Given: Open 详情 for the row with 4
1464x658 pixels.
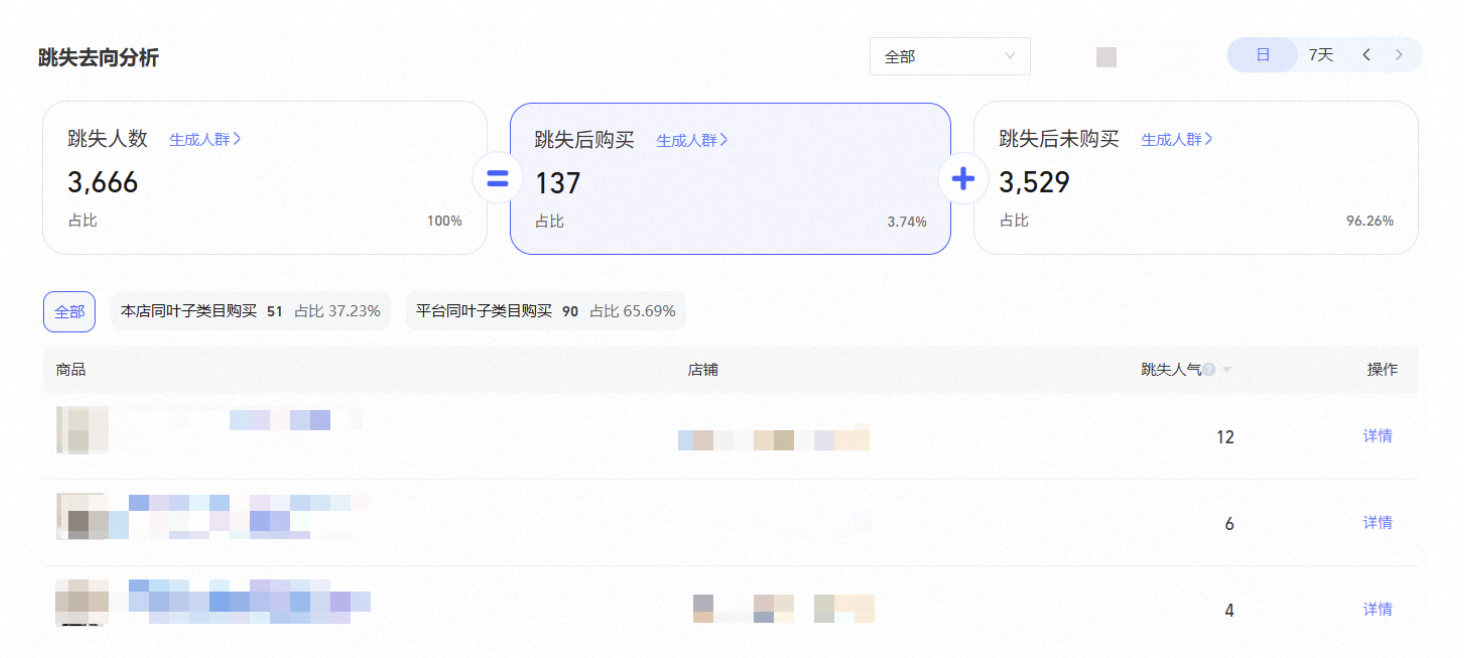Looking at the screenshot, I should click(x=1377, y=609).
